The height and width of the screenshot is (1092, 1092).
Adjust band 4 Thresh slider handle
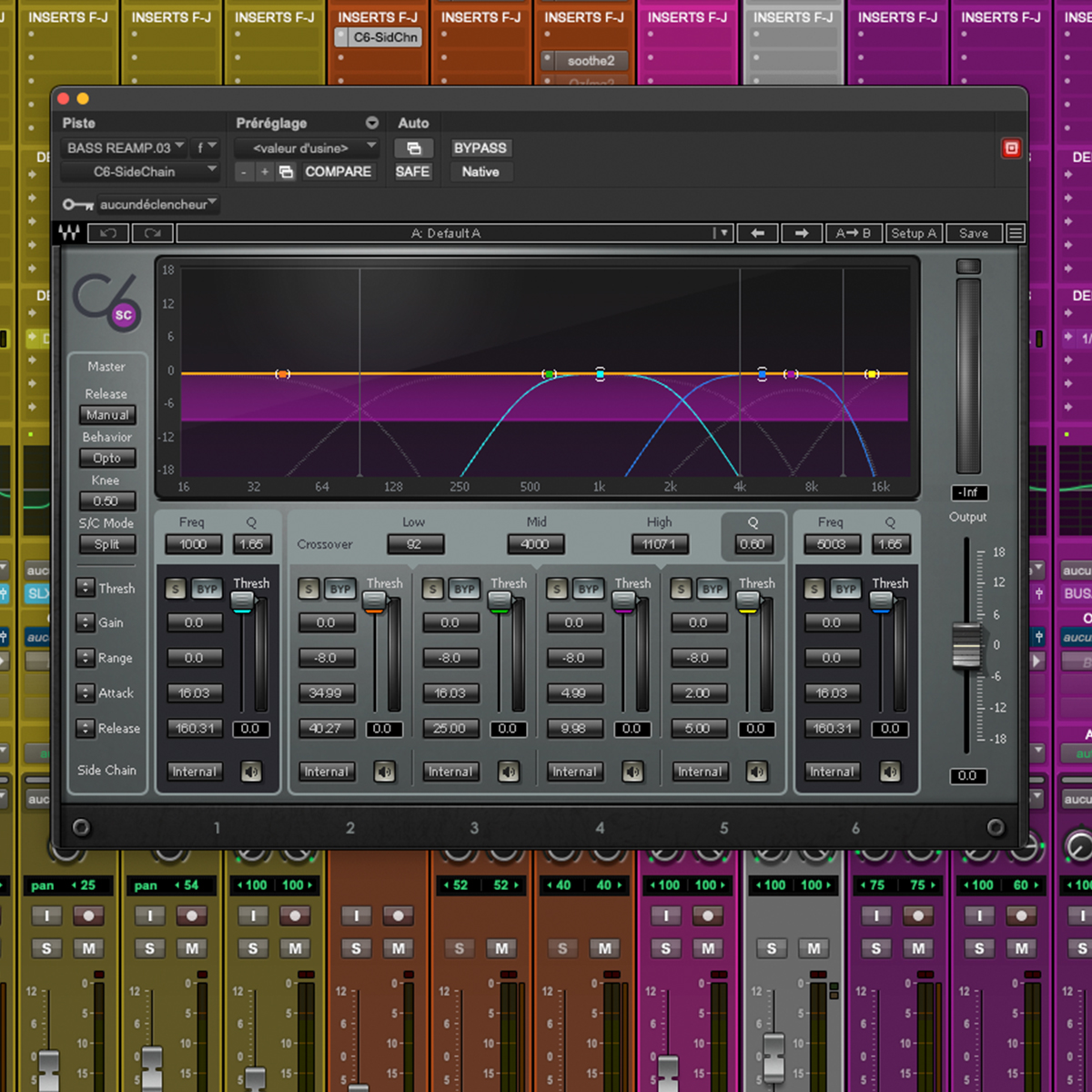[x=623, y=602]
